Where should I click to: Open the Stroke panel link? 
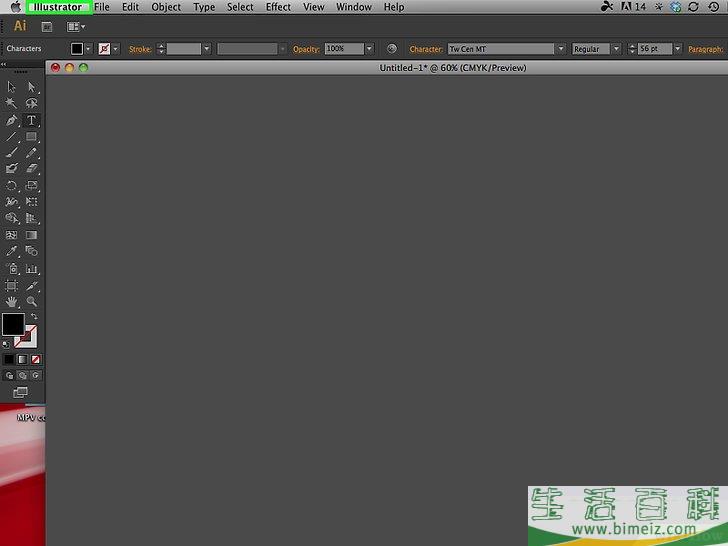140,49
